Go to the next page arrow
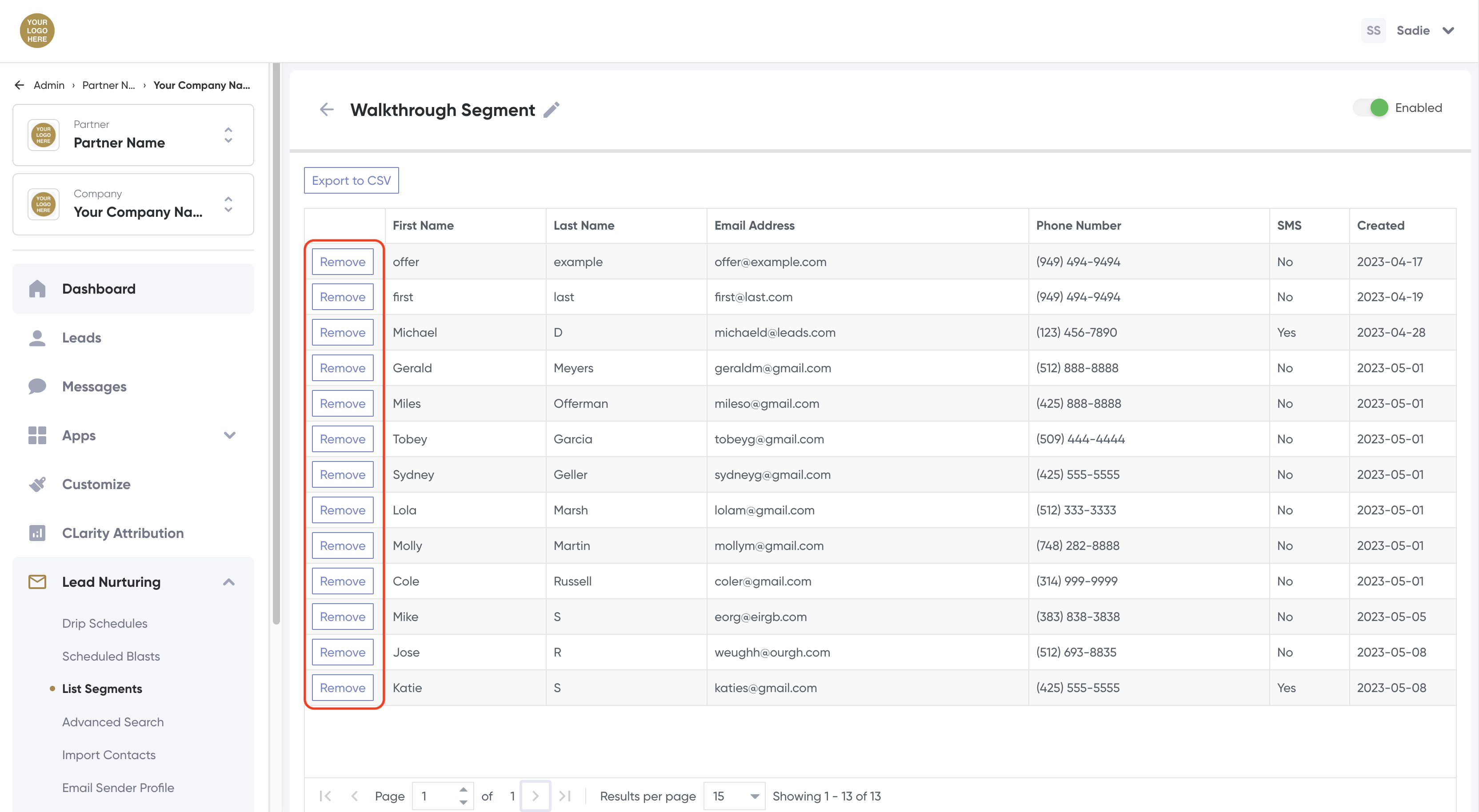This screenshot has height=812, width=1479. [535, 796]
